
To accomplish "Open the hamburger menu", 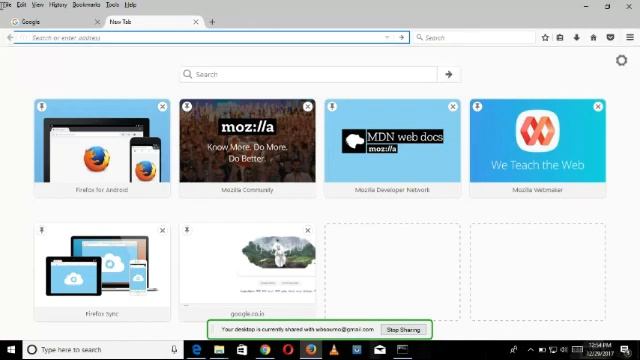I will point(630,38).
